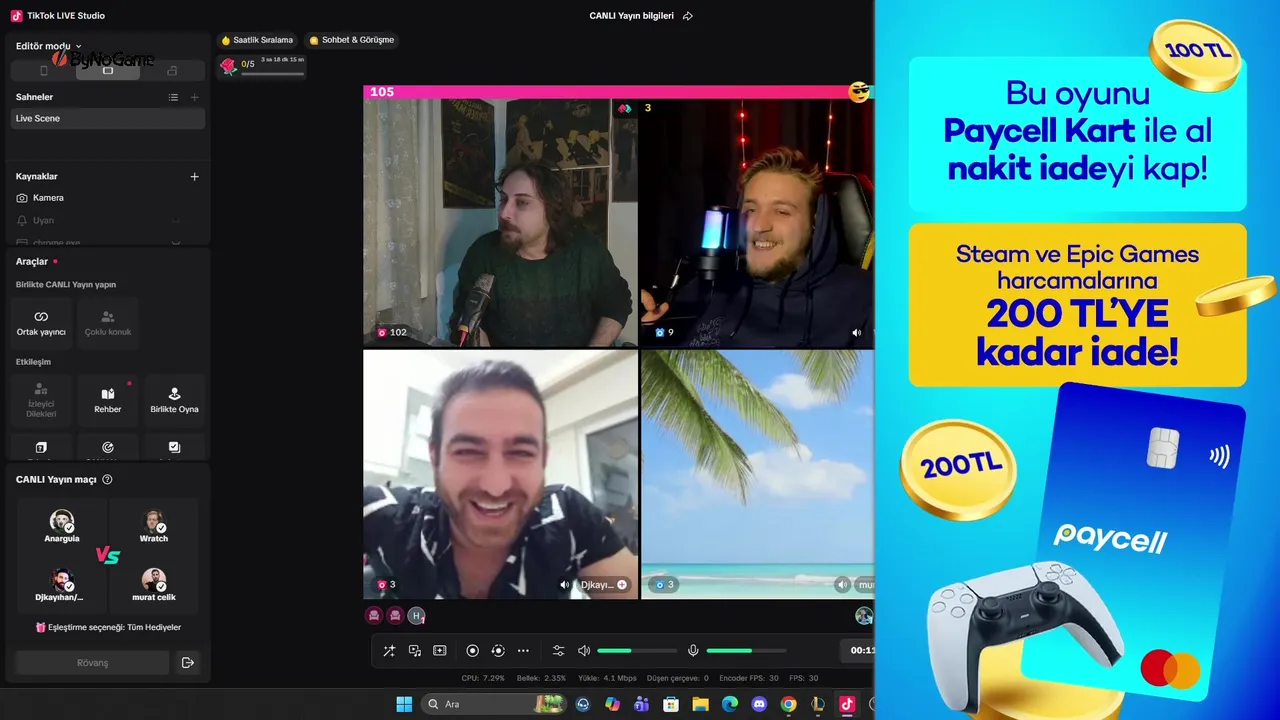
Task: Click the CPU: 7.29% status entry
Action: 482,678
